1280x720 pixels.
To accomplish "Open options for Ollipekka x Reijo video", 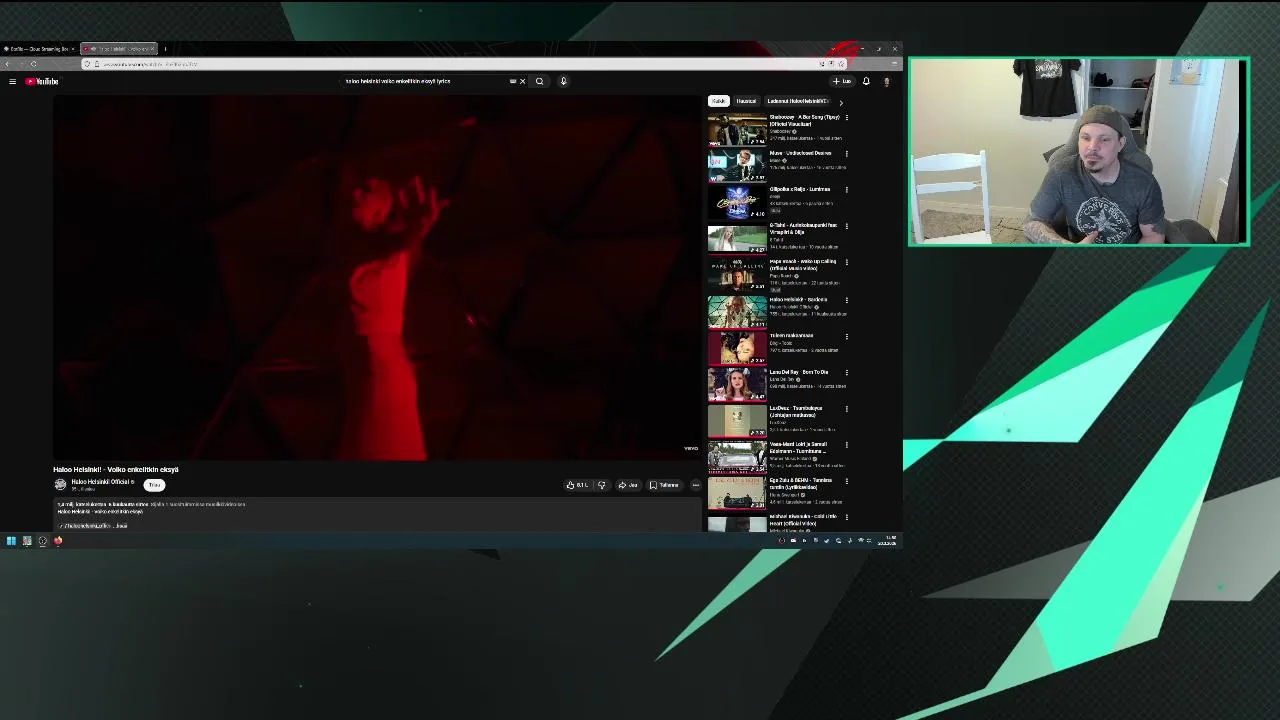I will 847,190.
